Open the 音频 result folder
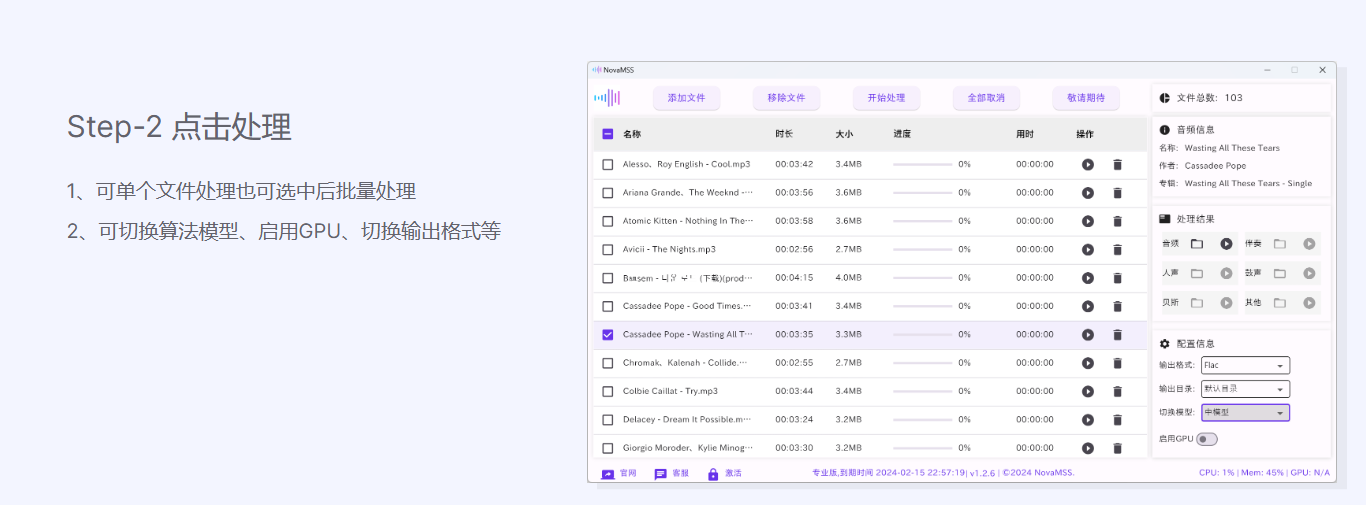This screenshot has width=1366, height=505. tap(1197, 243)
